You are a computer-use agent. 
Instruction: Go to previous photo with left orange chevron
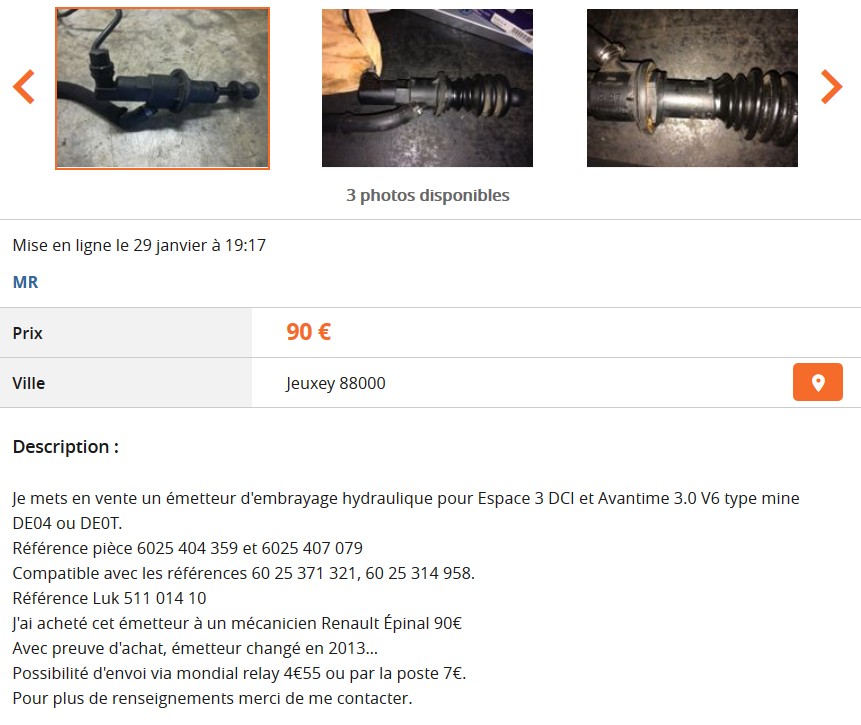click(24, 87)
